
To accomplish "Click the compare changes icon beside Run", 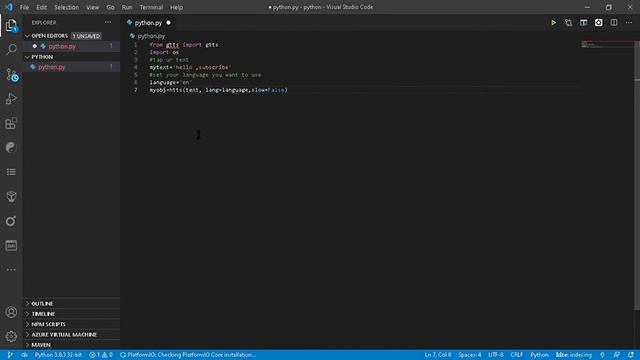I will (x=569, y=23).
